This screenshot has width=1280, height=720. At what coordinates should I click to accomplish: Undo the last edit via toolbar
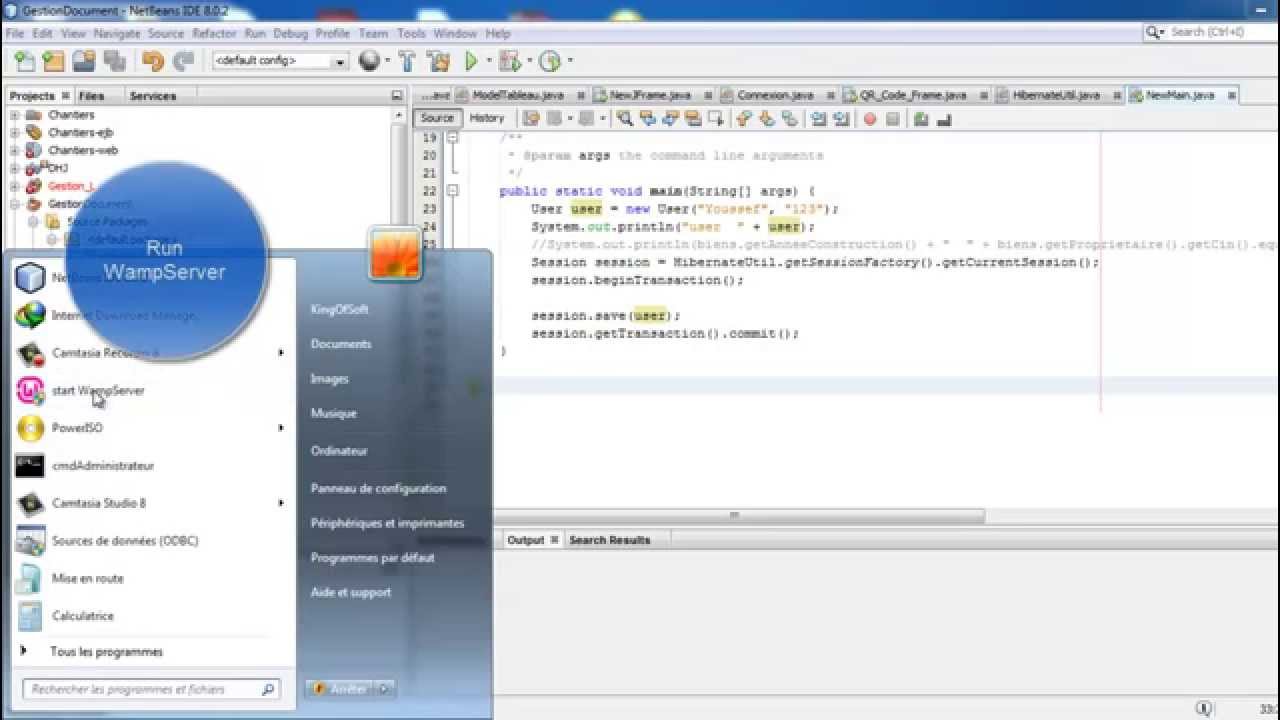coord(152,62)
